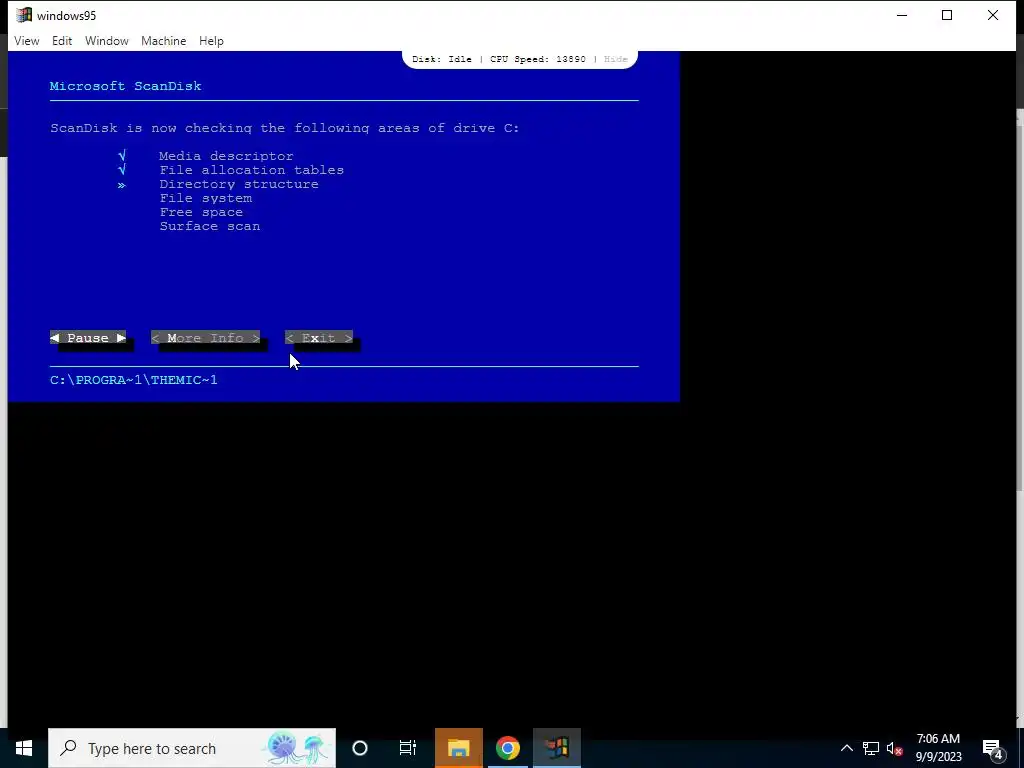1024x768 pixels.
Task: Click the File system item
Action: [x=206, y=198]
